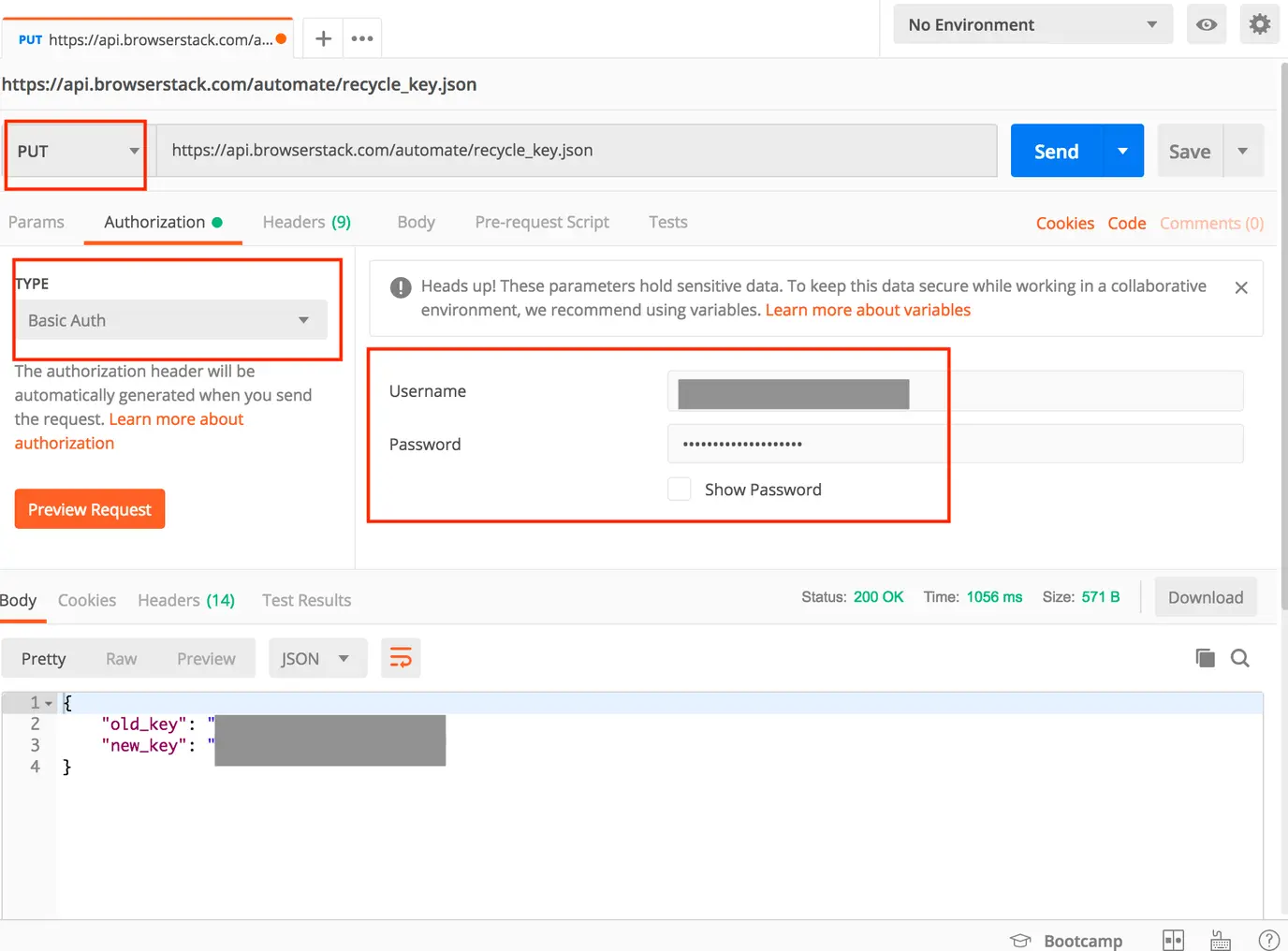Open tab options three-dots menu
This screenshot has width=1288, height=951.
coord(362,38)
